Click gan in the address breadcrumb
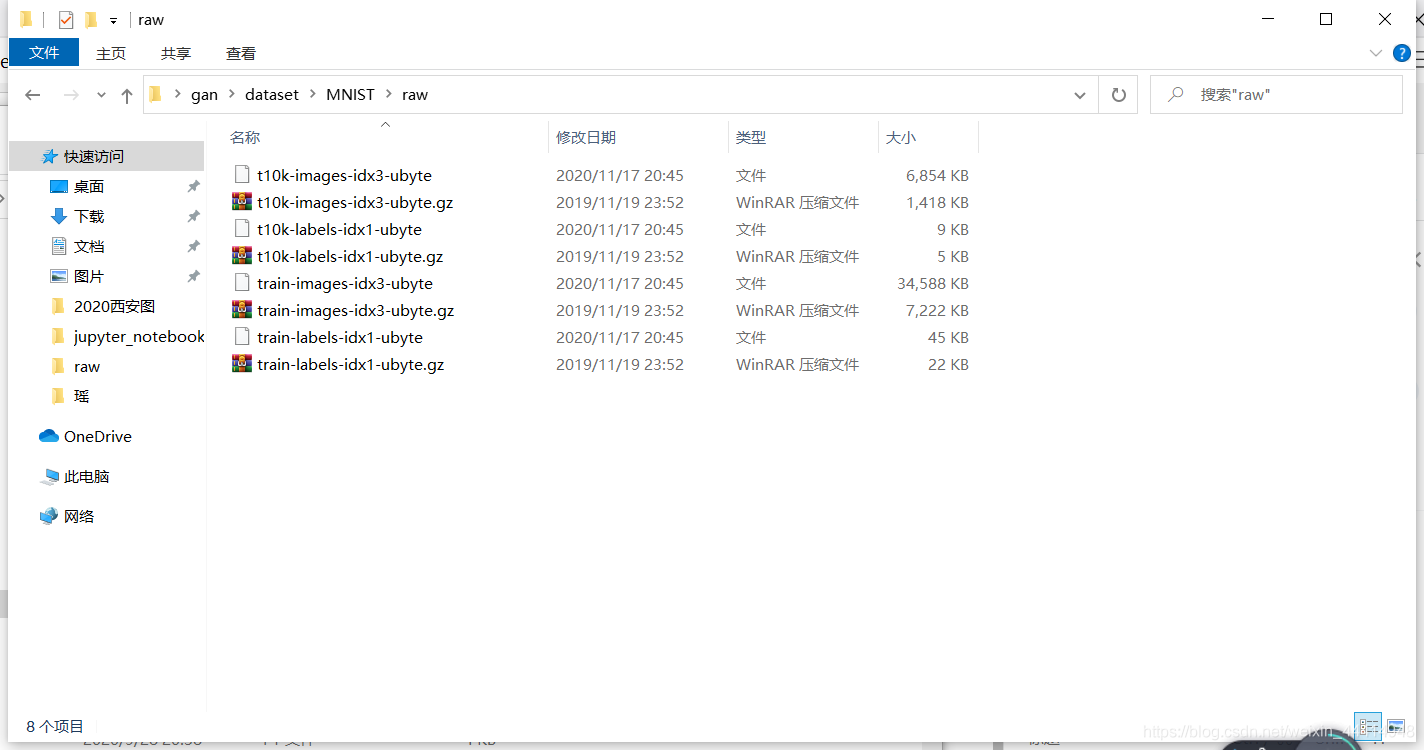1424x750 pixels. pos(204,95)
